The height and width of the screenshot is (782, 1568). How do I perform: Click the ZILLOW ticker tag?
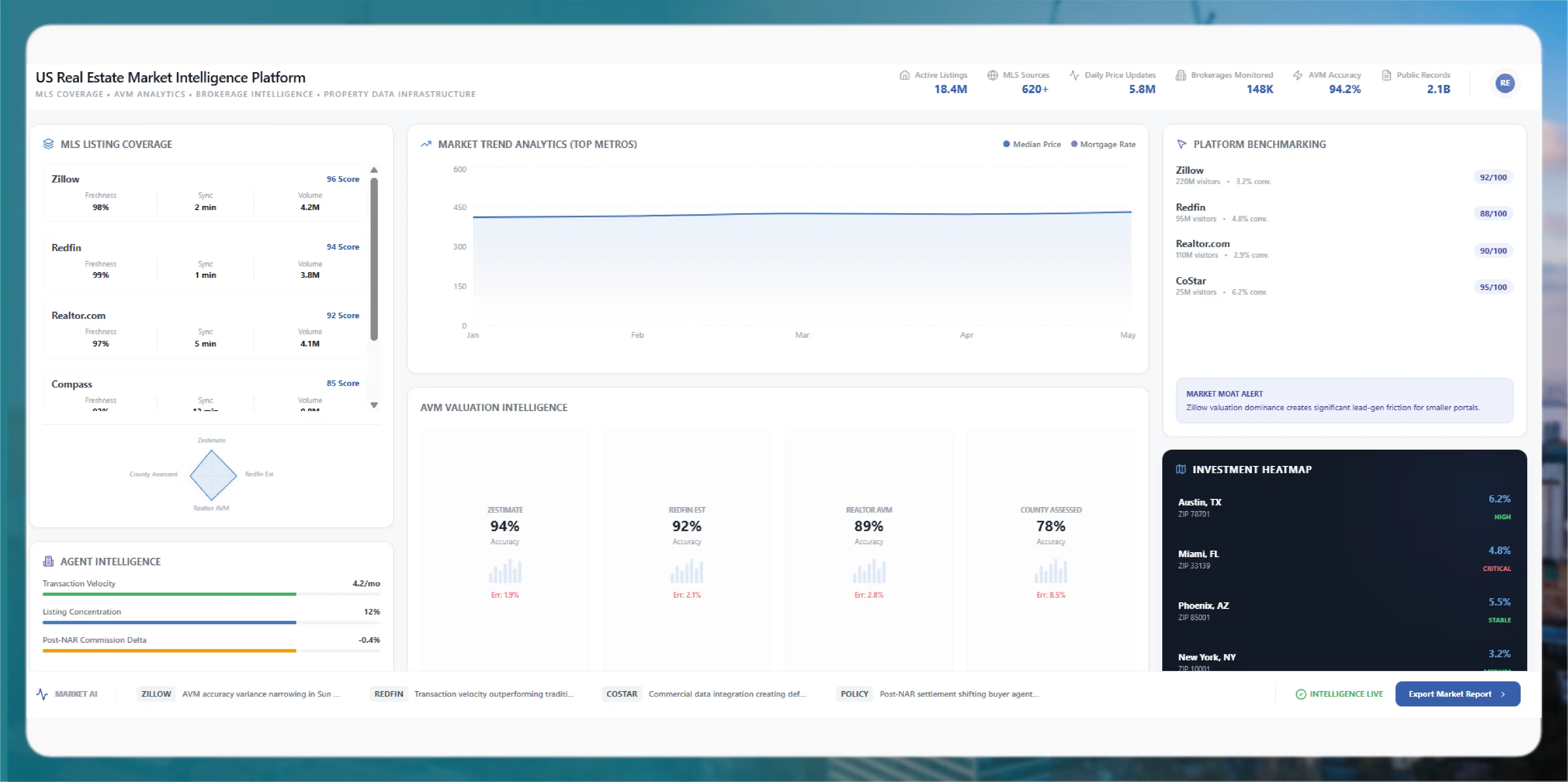click(156, 694)
